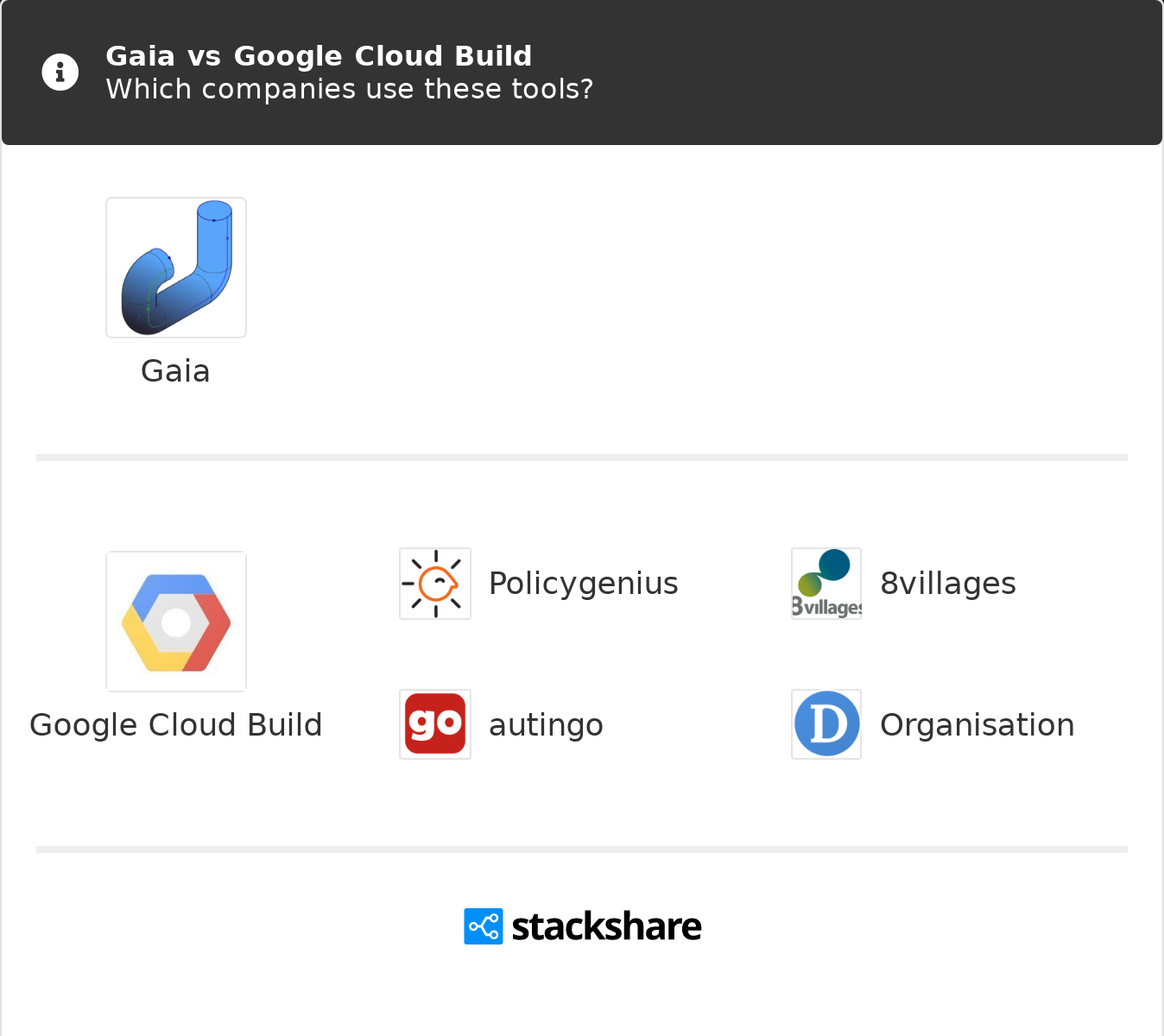The height and width of the screenshot is (1036, 1164).
Task: Open the Google Cloud Build text label
Action: pyautogui.click(x=176, y=725)
